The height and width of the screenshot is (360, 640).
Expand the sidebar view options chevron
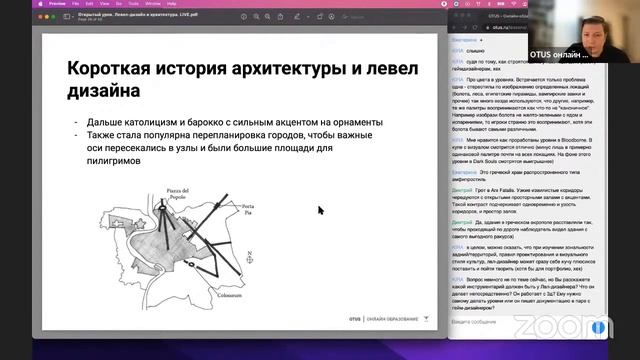click(73, 17)
